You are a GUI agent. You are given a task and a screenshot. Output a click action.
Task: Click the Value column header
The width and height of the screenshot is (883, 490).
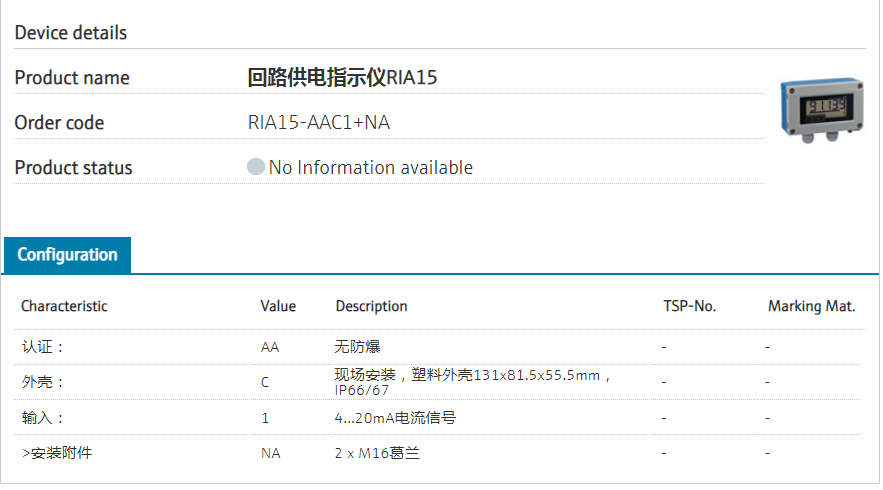coord(278,306)
